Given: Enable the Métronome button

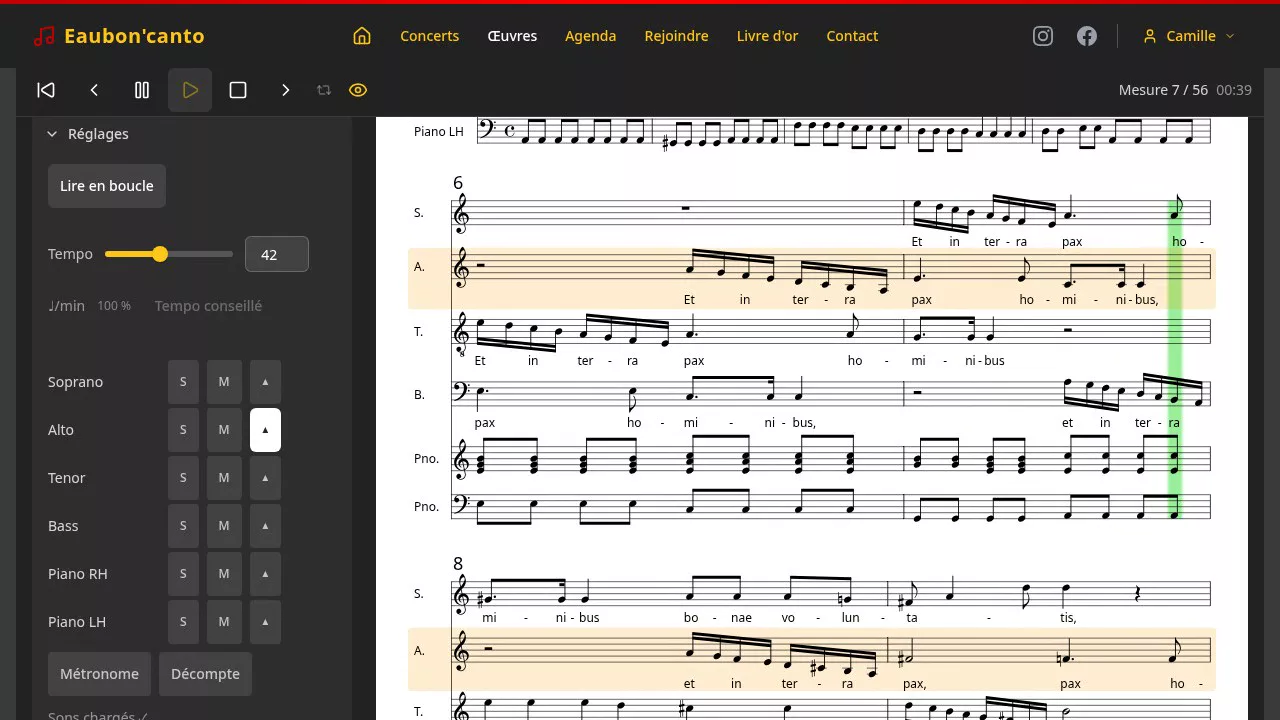Looking at the screenshot, I should click(99, 674).
